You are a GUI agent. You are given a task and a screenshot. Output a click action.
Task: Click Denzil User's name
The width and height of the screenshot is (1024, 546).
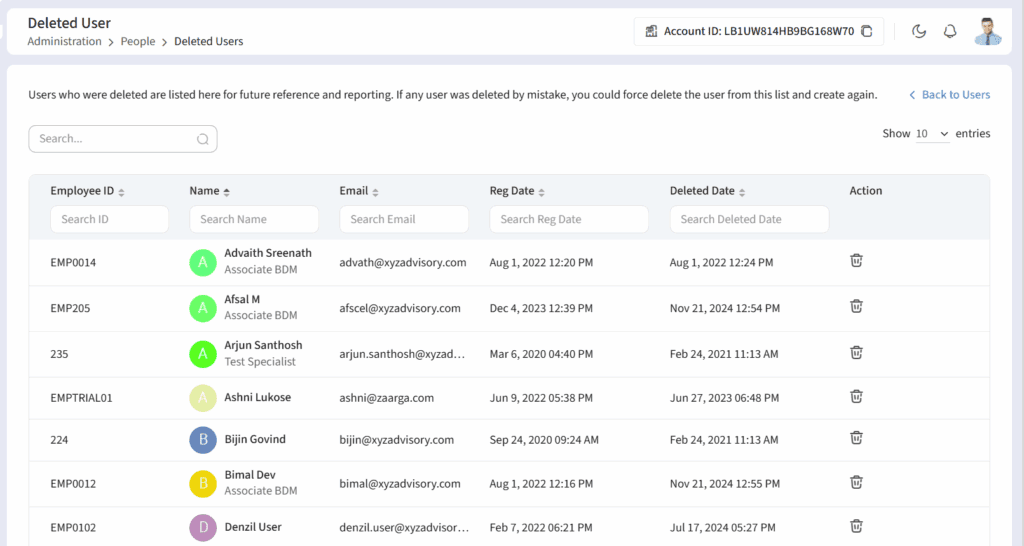point(253,527)
